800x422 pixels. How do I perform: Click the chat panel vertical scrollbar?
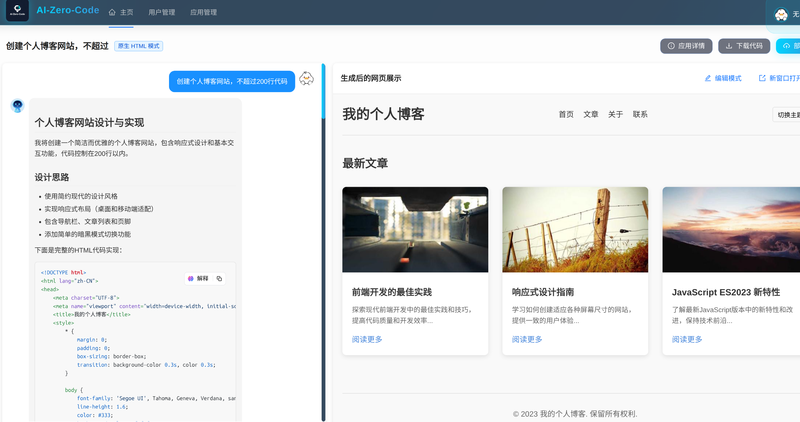[323, 242]
